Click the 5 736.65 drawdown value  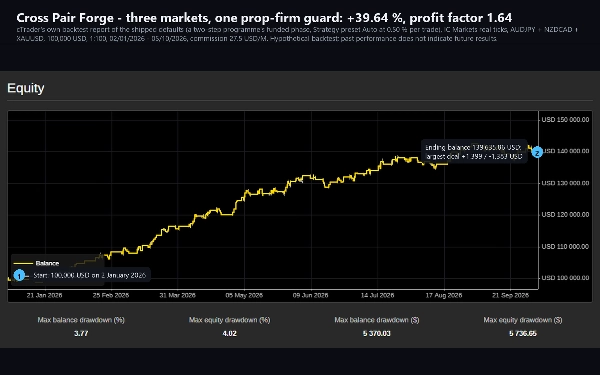(x=523, y=334)
